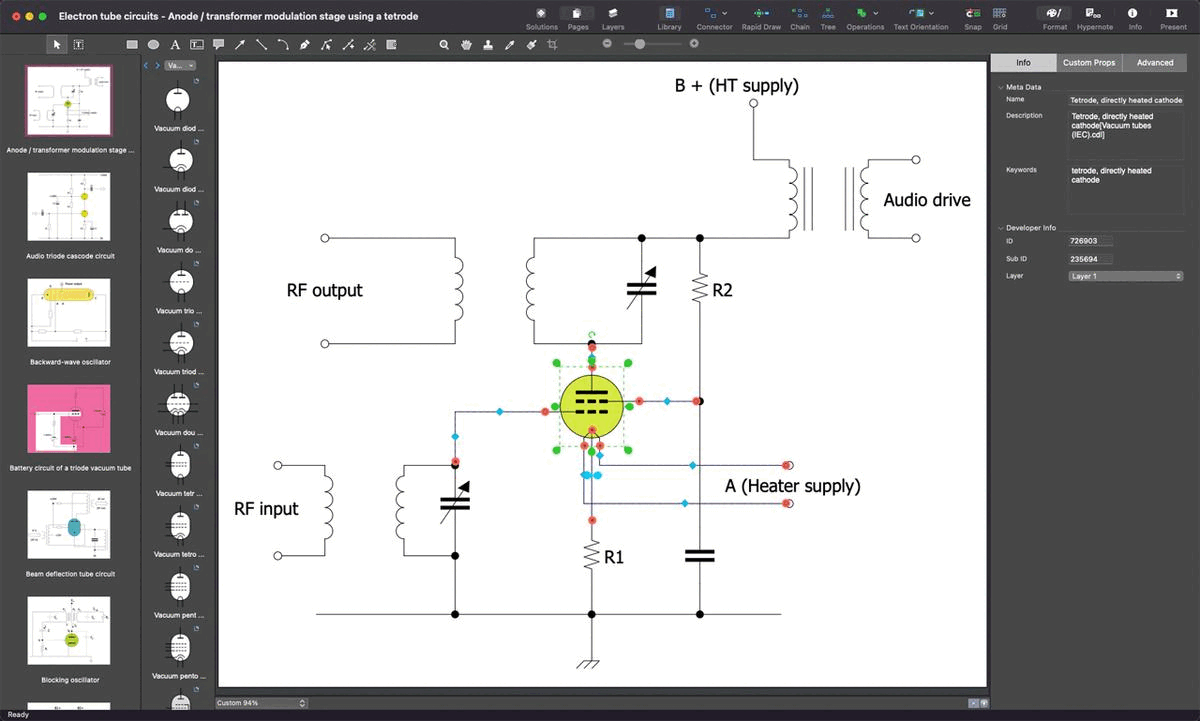Start Present mode
Viewport: 1200px width, 721px height.
tap(1172, 14)
